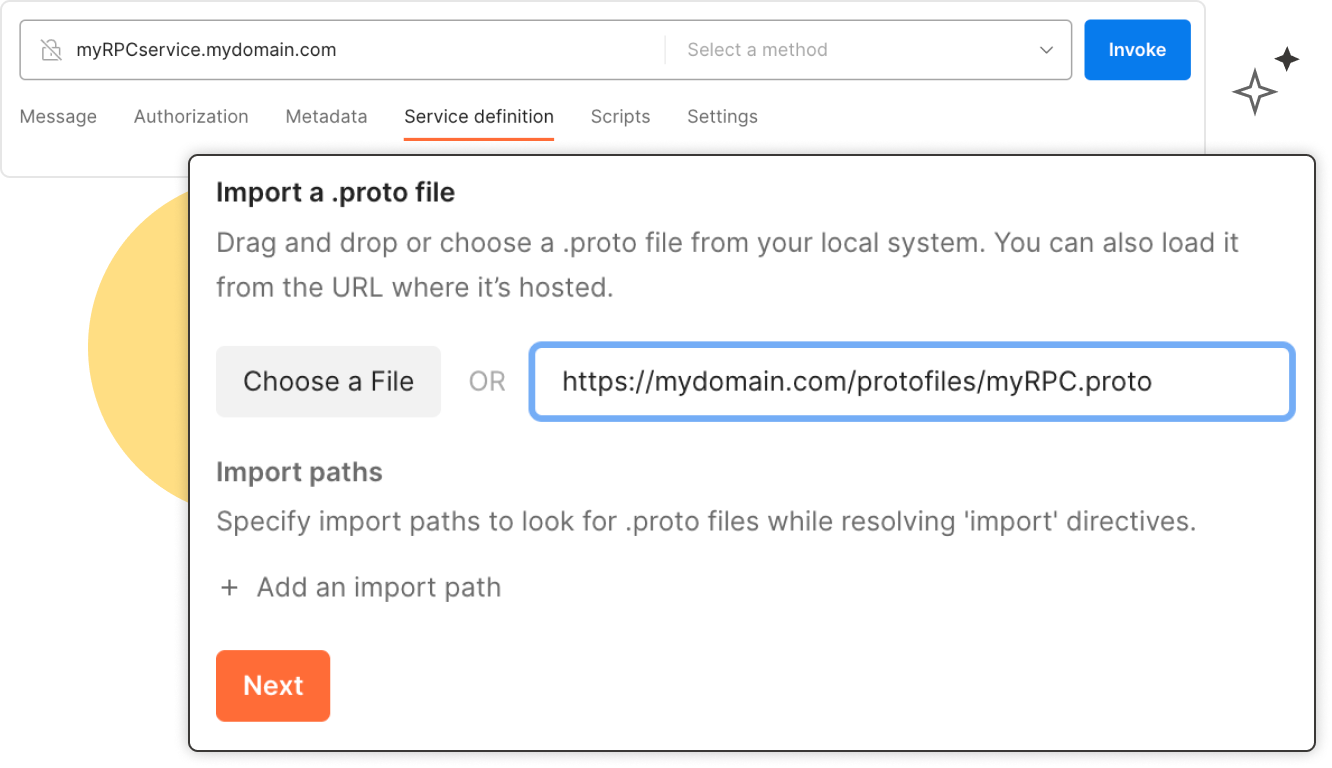Screen dimensions: 1332x768
Task: View the Service definition tab
Action: click(478, 116)
